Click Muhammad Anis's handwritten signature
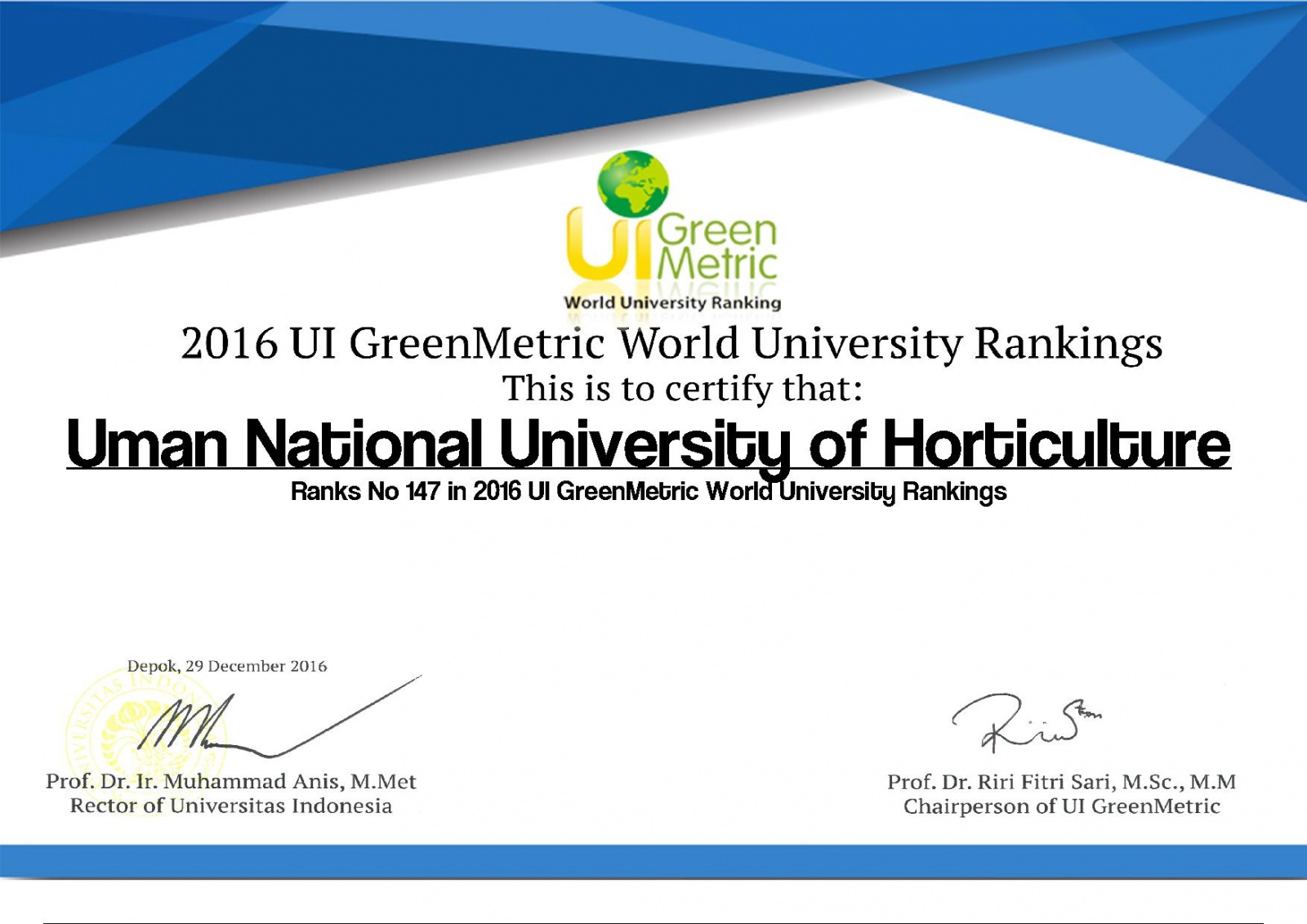Screen dimensions: 1307x924 pyautogui.click(x=279, y=717)
